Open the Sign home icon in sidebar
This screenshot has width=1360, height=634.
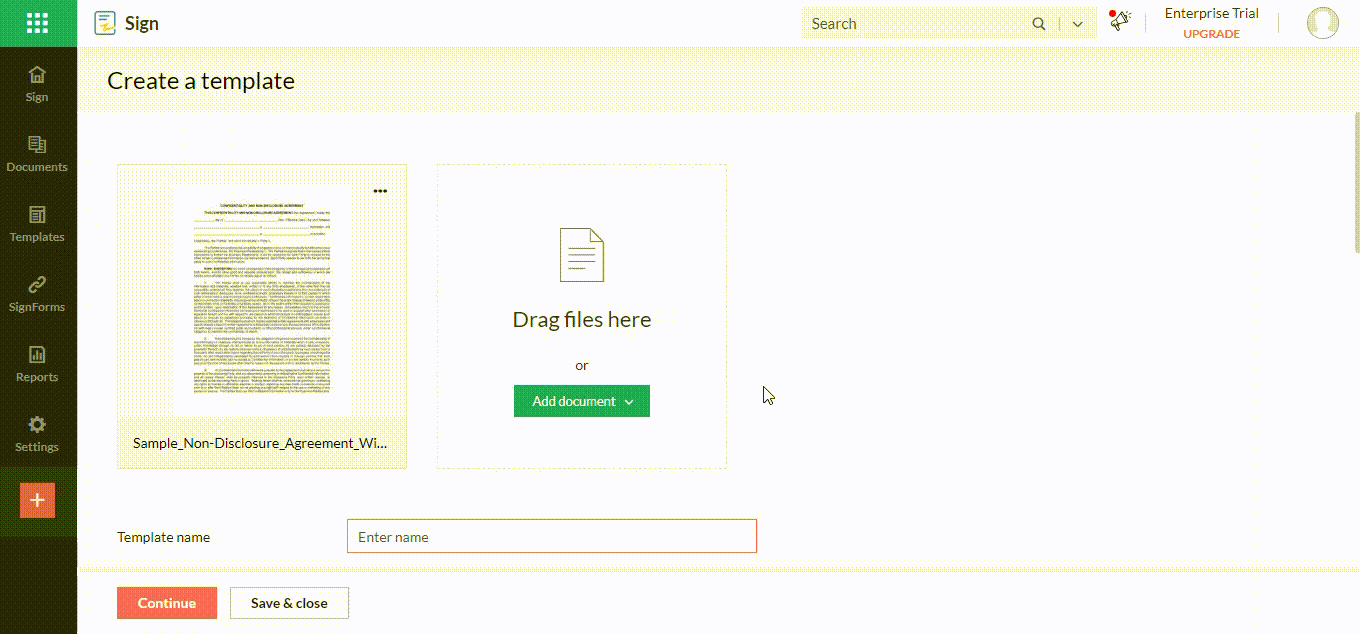[x=37, y=82]
